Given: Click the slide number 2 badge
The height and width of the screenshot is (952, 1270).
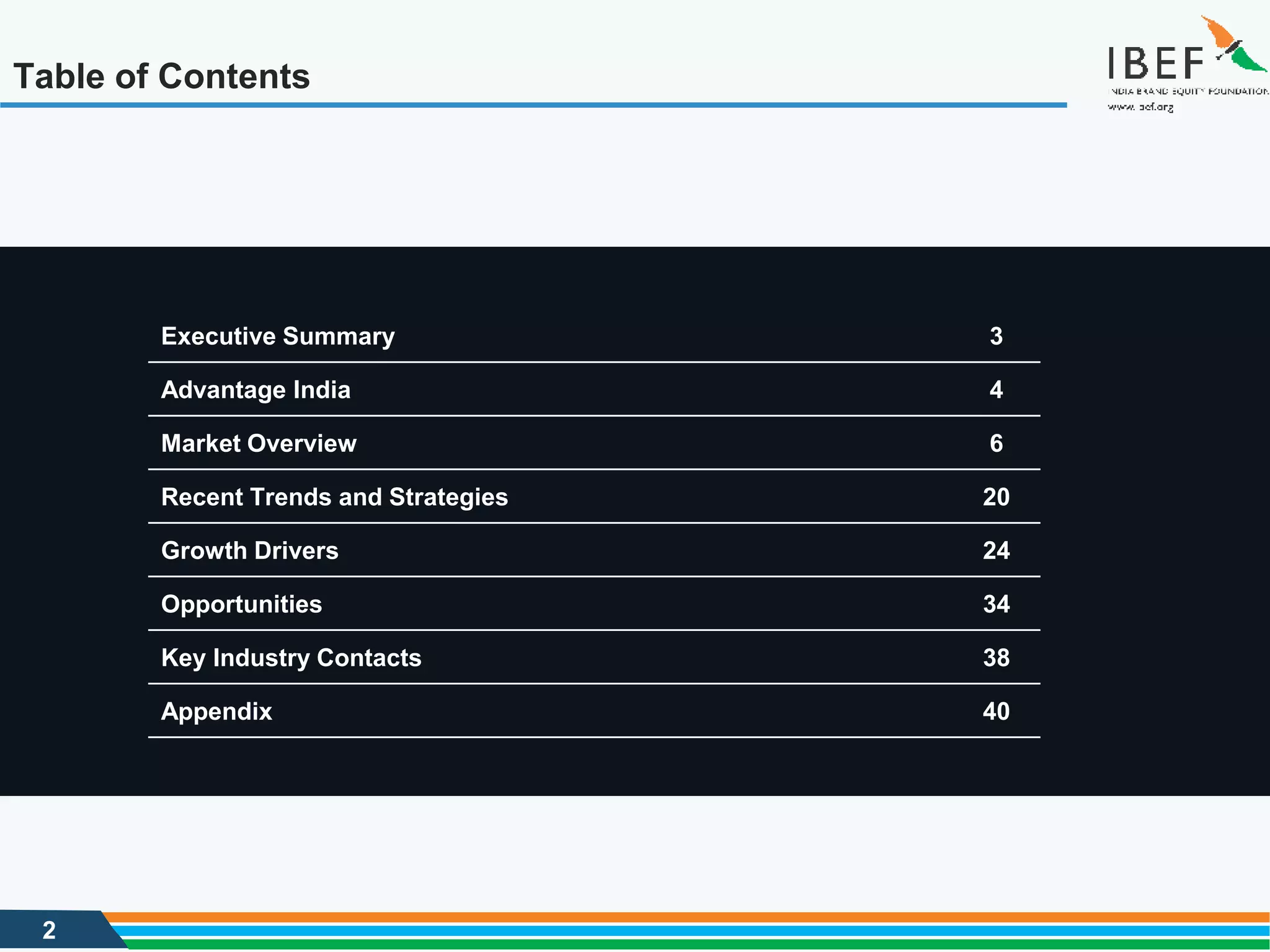Looking at the screenshot, I should [49, 930].
